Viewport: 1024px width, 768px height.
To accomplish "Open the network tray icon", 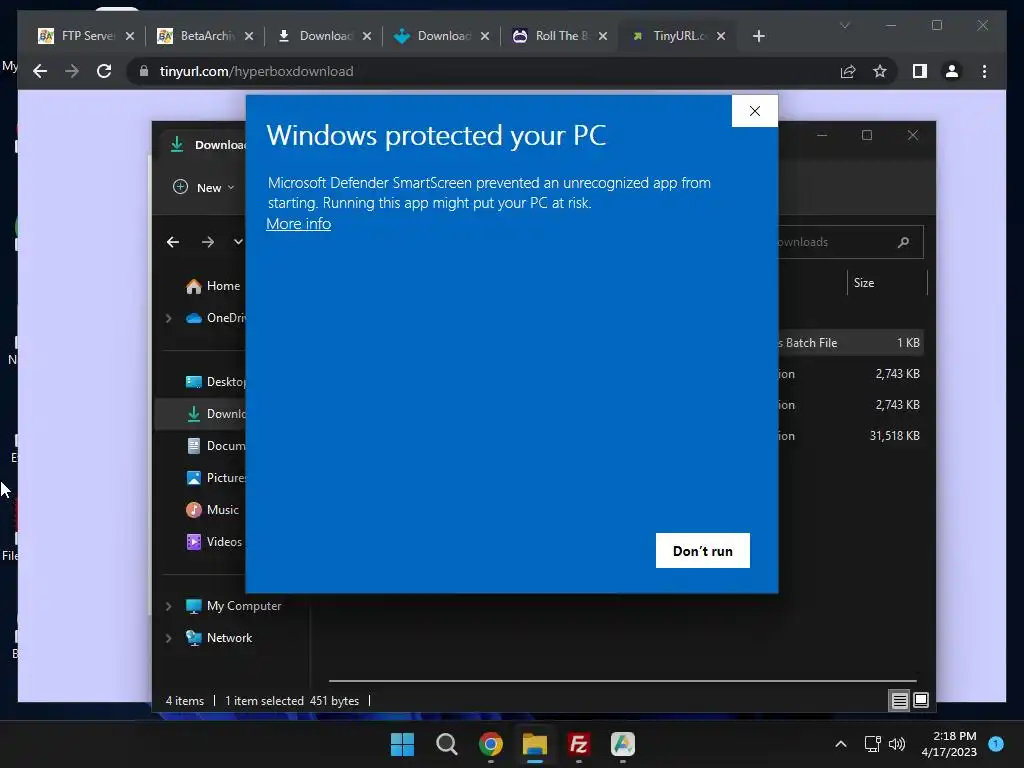I will point(872,744).
